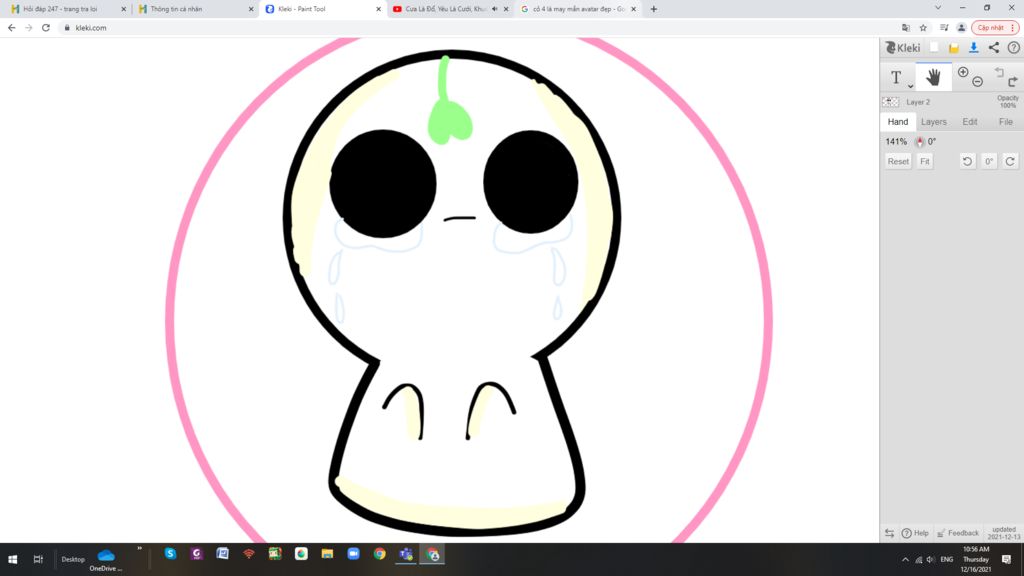Open the Help link at panel bottom
The image size is (1024, 576).
click(916, 533)
